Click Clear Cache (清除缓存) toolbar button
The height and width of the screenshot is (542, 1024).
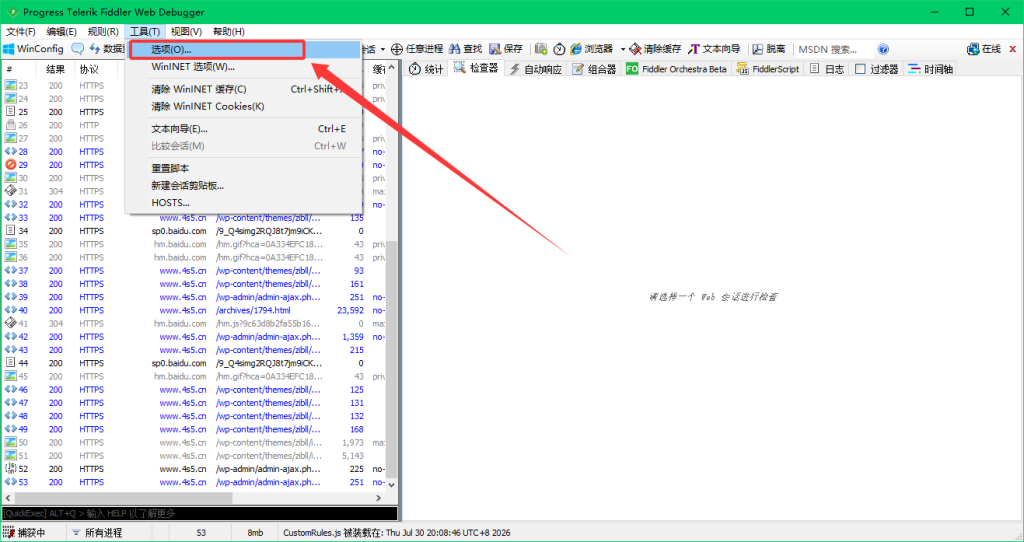tap(655, 49)
